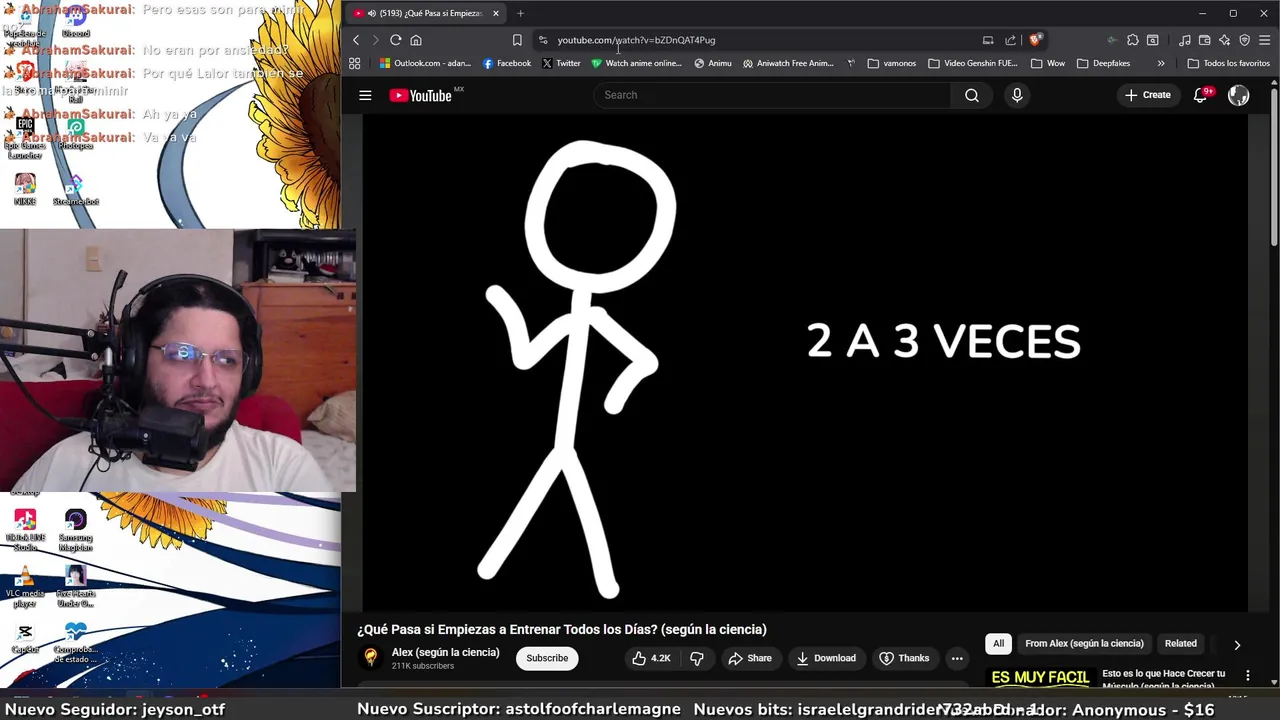Open TikTok LIVE Studio desktop shortcut
Viewport: 1280px width, 720px height.
(x=25, y=530)
